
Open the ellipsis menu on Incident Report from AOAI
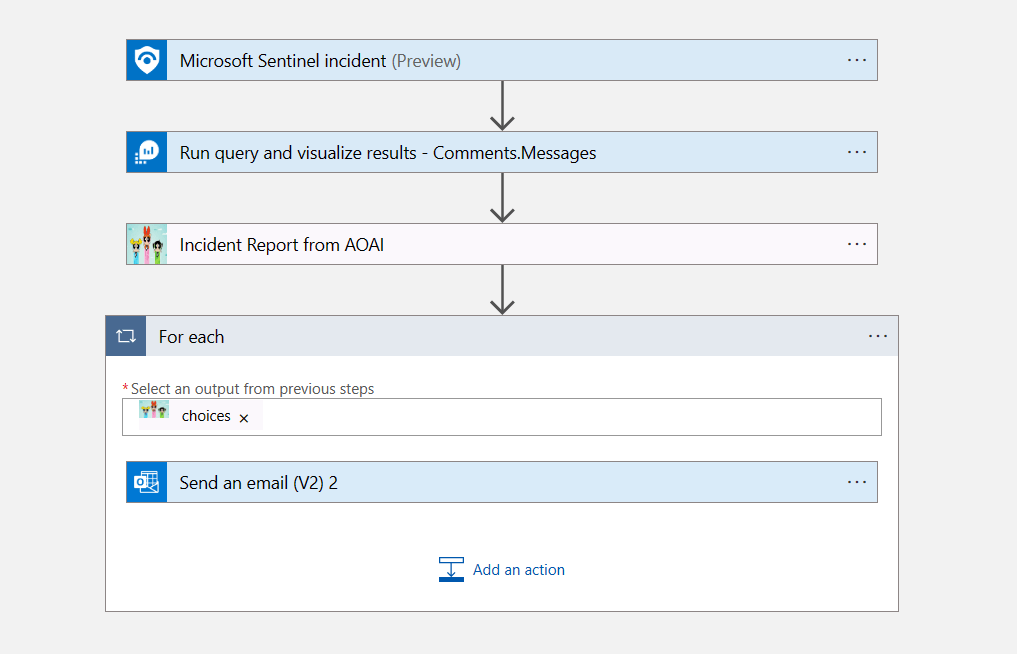(x=857, y=244)
